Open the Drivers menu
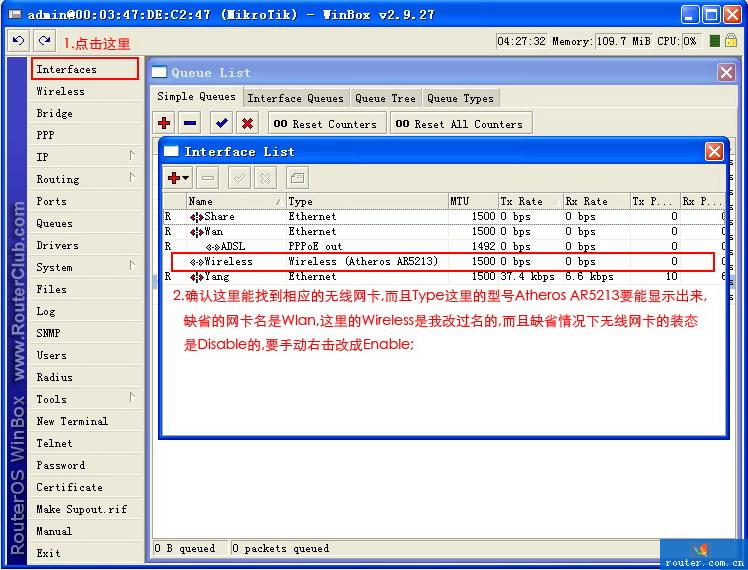The height and width of the screenshot is (570, 748). point(86,245)
